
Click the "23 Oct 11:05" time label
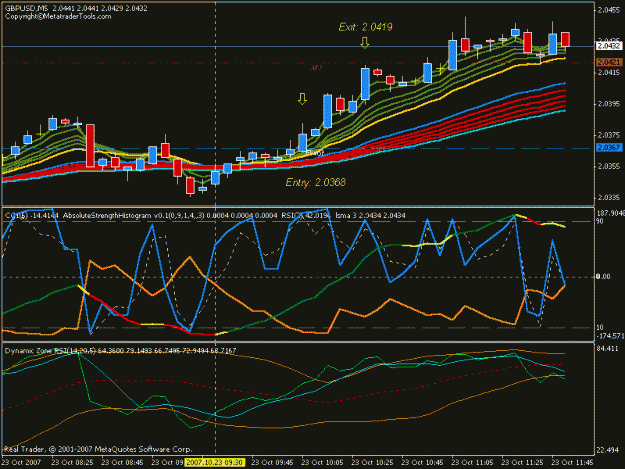pyautogui.click(x=472, y=463)
